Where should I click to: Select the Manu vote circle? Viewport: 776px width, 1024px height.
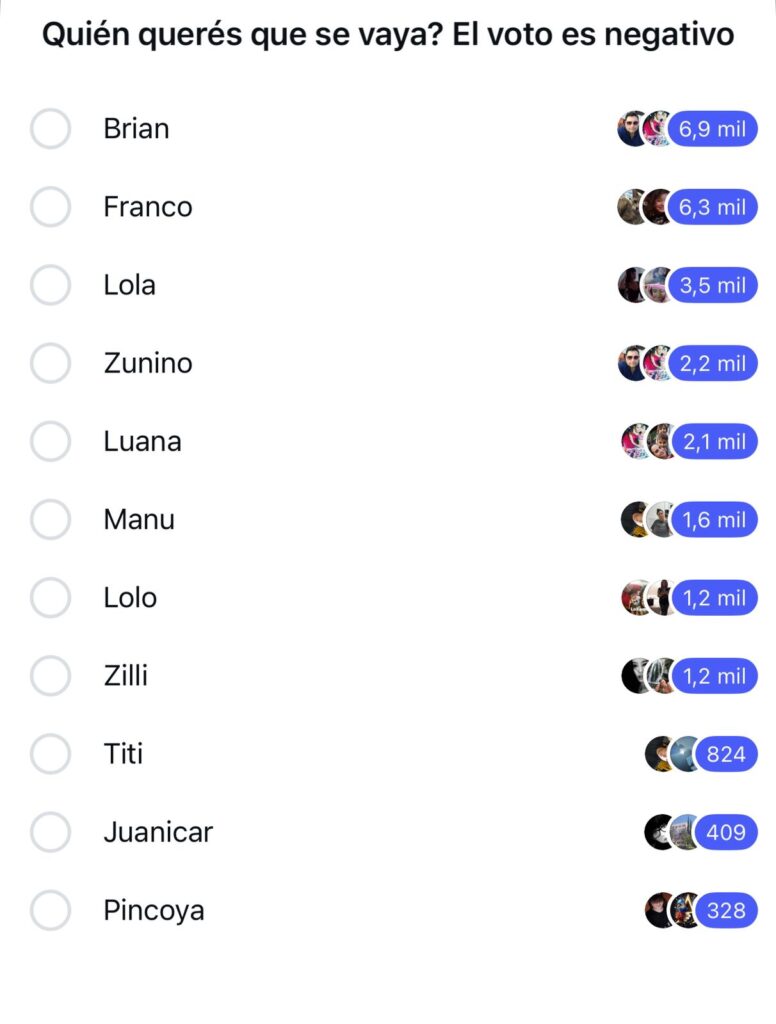[50, 519]
